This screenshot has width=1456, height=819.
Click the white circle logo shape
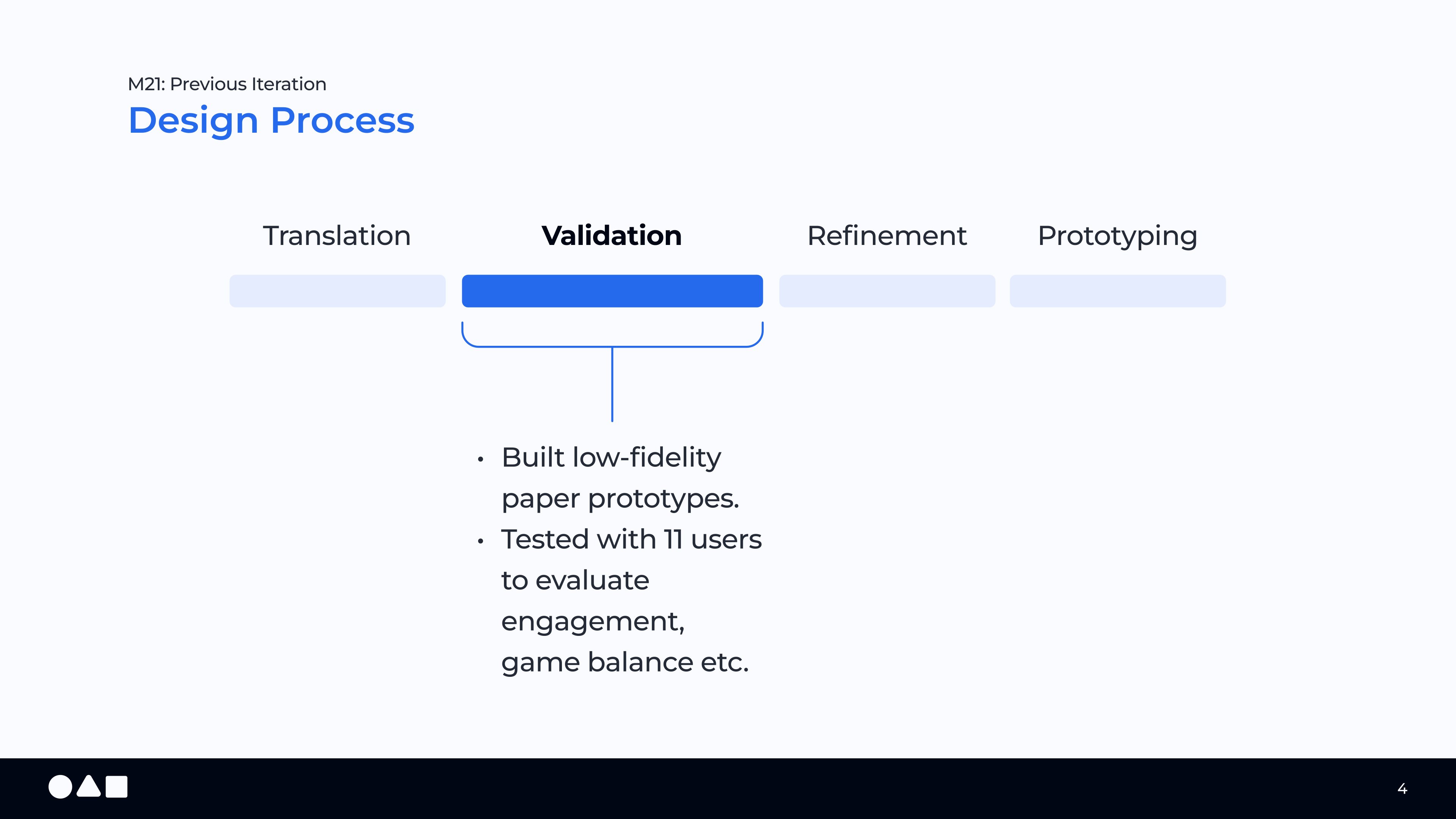[x=61, y=787]
